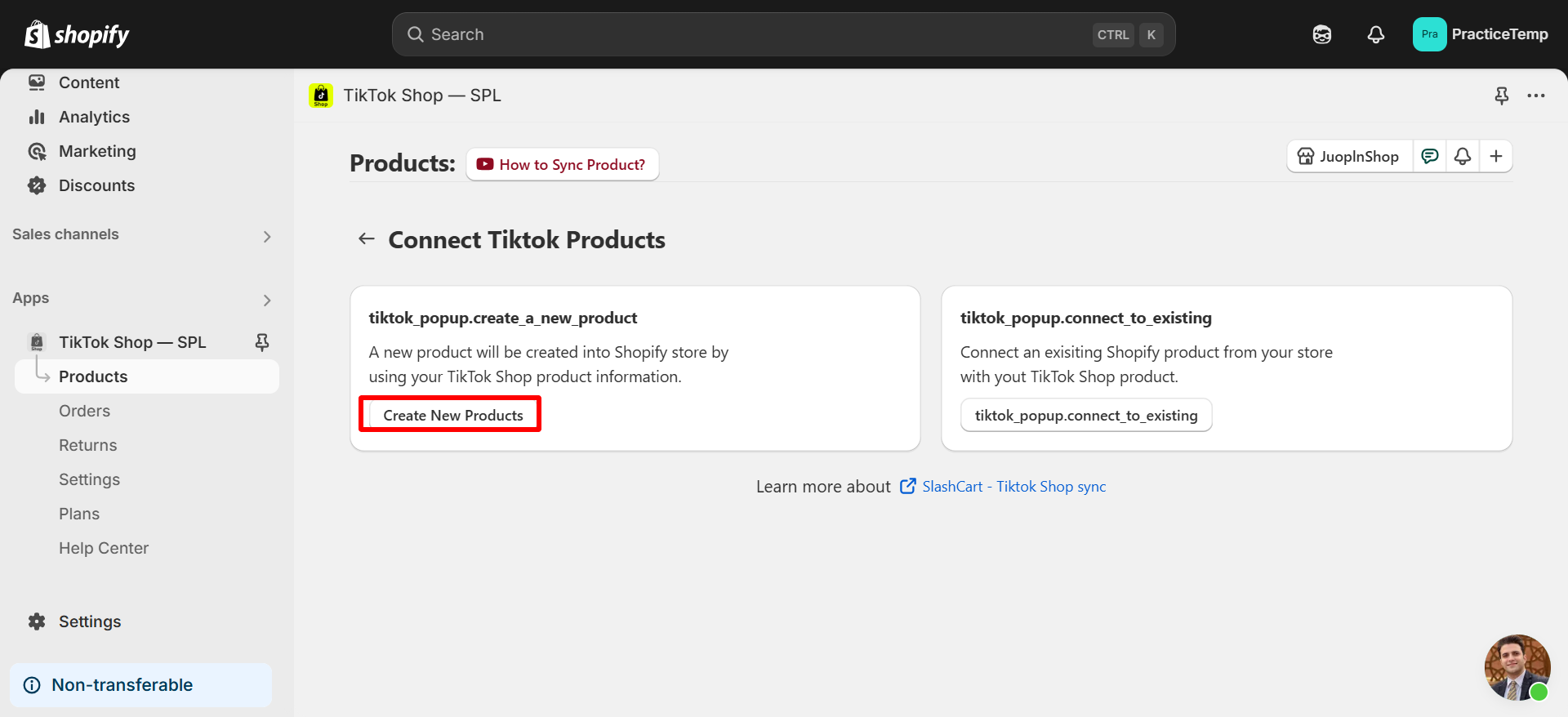Image resolution: width=1568 pixels, height=717 pixels.
Task: Click the plus icon next to JuopInShop
Action: pos(1496,156)
